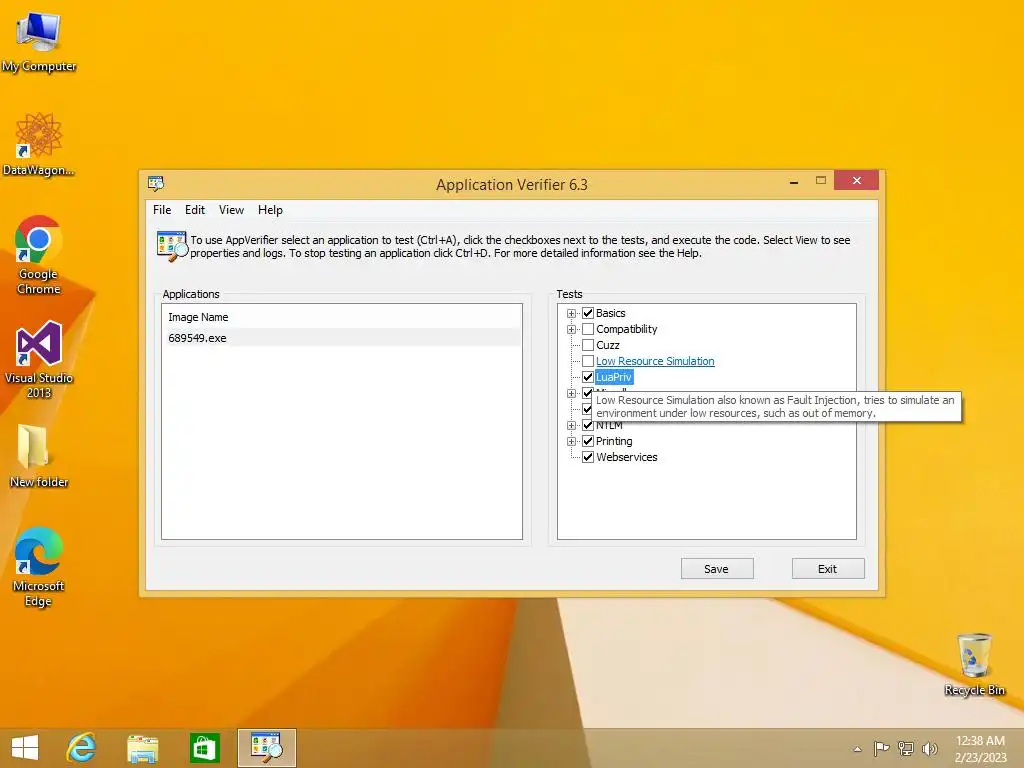This screenshot has width=1024, height=768.
Task: Maximize the Application Verifier window
Action: [x=821, y=181]
